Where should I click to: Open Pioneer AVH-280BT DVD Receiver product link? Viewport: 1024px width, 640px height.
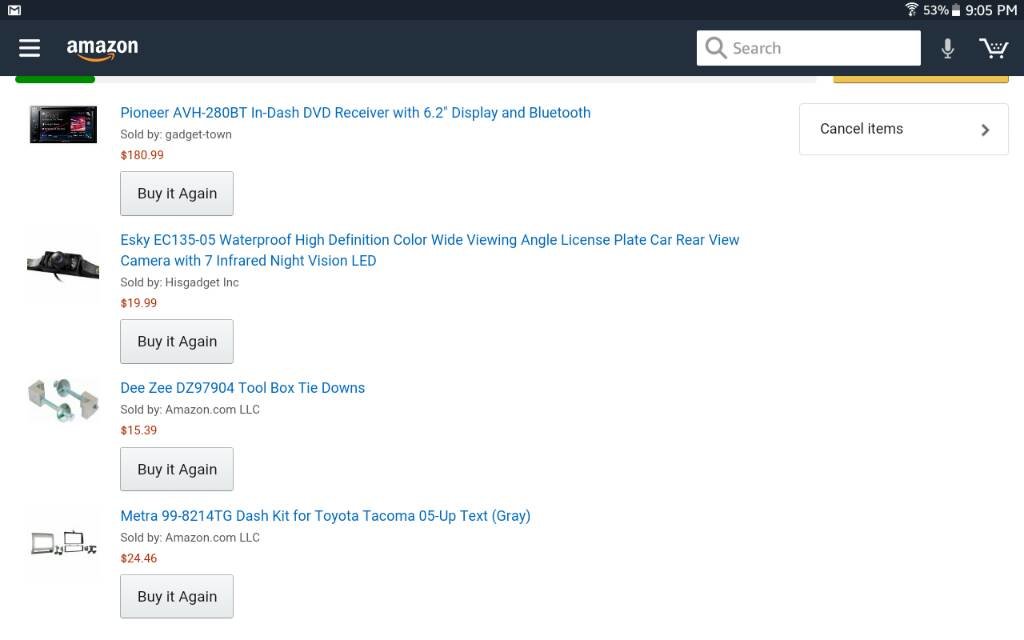pos(355,112)
